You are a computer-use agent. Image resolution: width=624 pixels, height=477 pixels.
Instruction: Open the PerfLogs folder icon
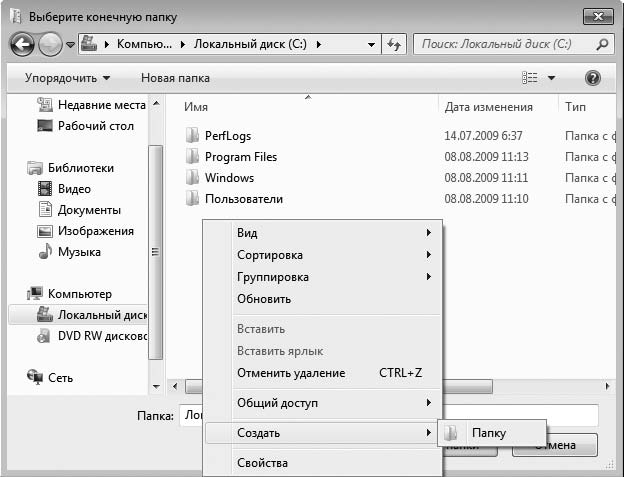[193, 135]
